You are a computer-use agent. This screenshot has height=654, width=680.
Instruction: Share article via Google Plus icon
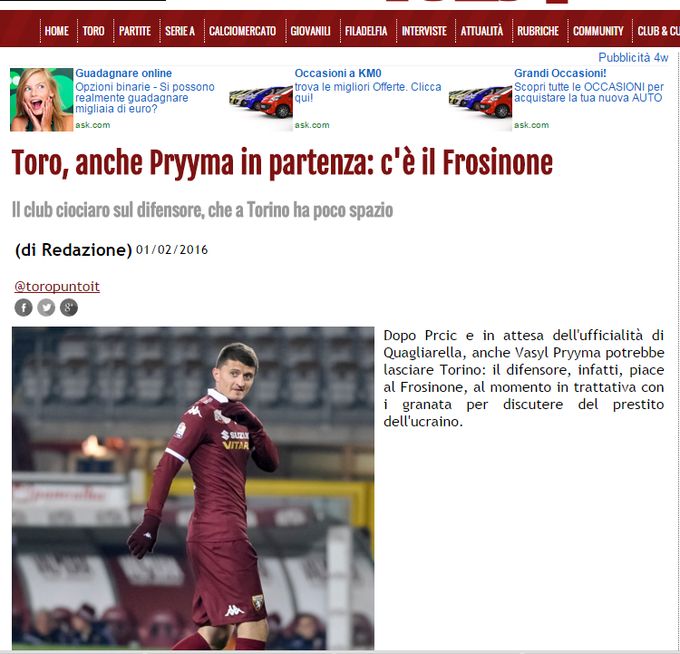coord(69,308)
